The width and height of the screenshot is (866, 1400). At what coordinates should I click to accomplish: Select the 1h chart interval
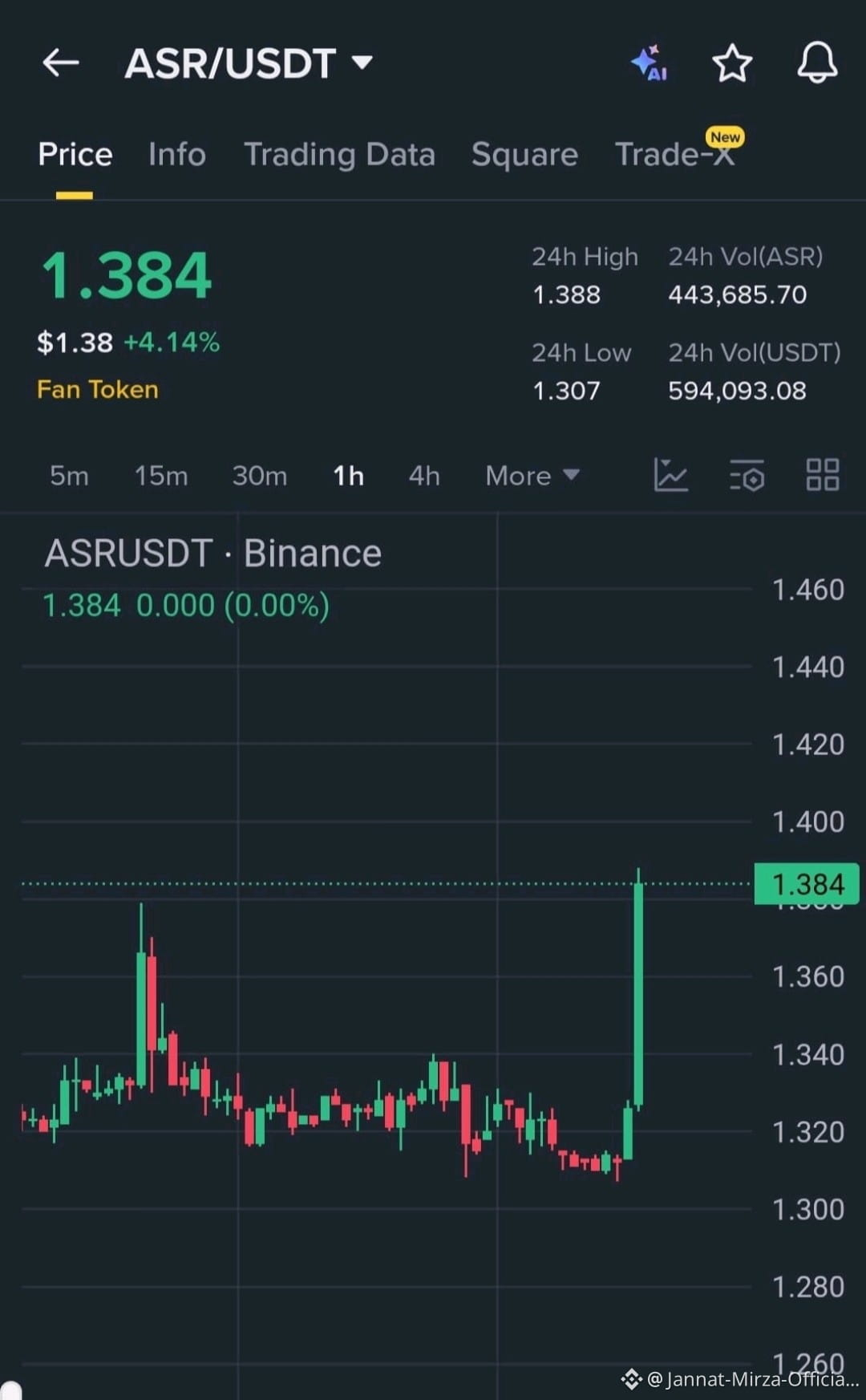[x=349, y=476]
